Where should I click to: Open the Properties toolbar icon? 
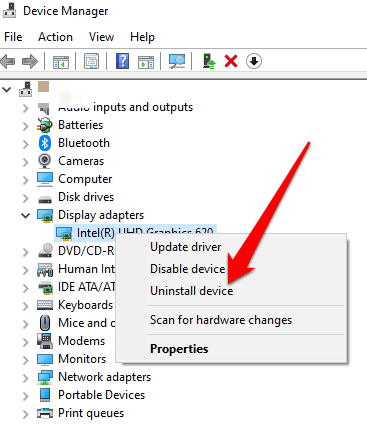click(x=91, y=61)
